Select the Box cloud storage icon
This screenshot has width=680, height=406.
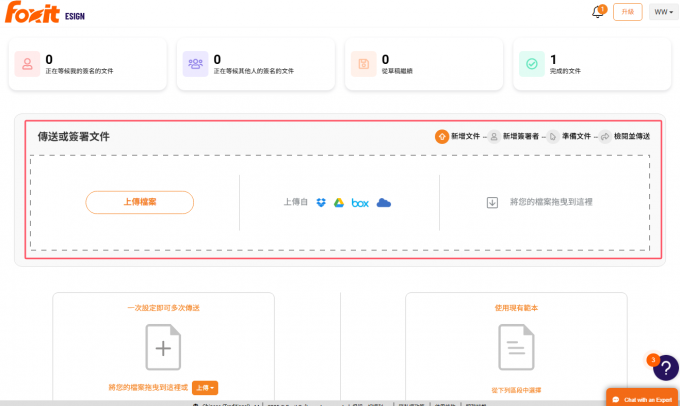click(x=360, y=202)
